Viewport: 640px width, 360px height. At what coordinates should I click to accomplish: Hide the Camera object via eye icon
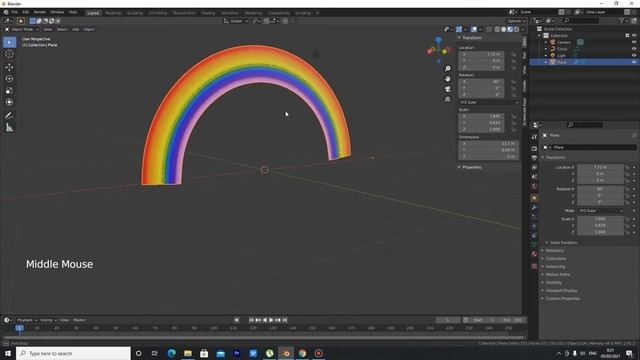[x=634, y=42]
